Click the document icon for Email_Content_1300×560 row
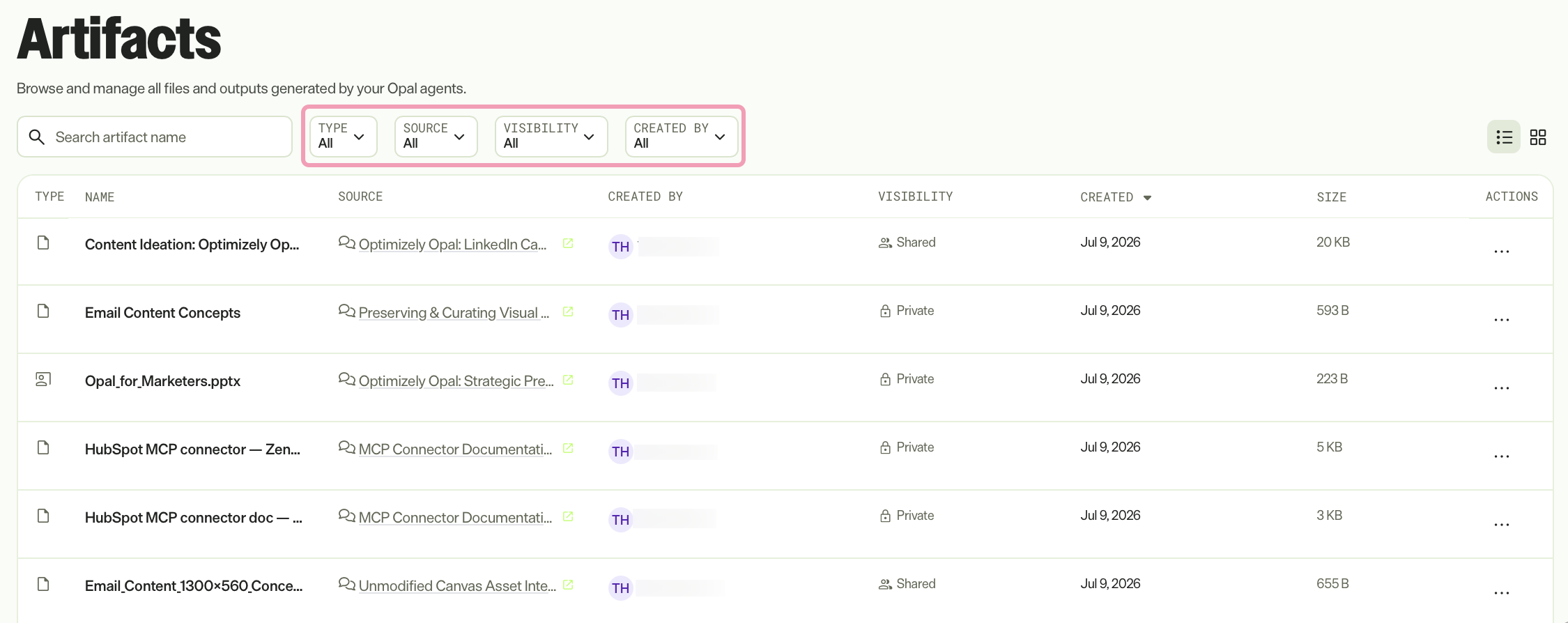Viewport: 1568px width, 623px height. (43, 584)
